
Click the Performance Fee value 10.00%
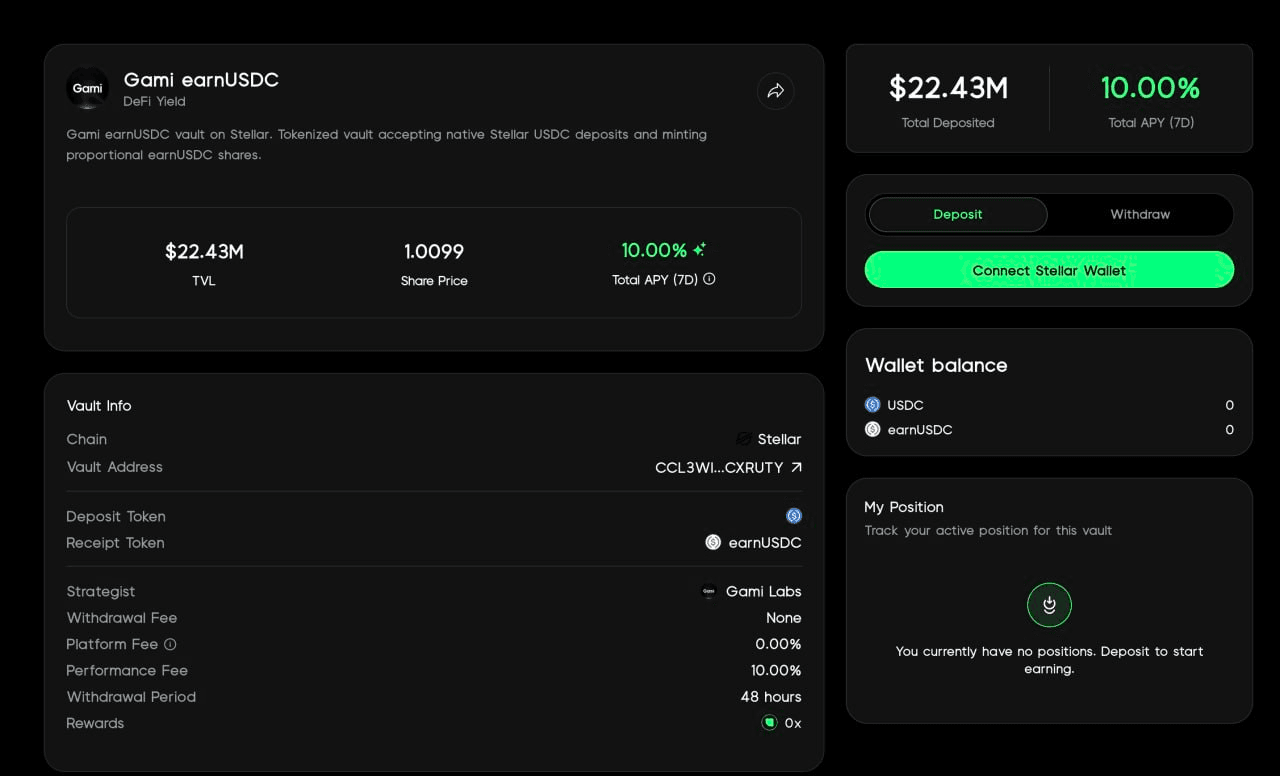(x=776, y=670)
